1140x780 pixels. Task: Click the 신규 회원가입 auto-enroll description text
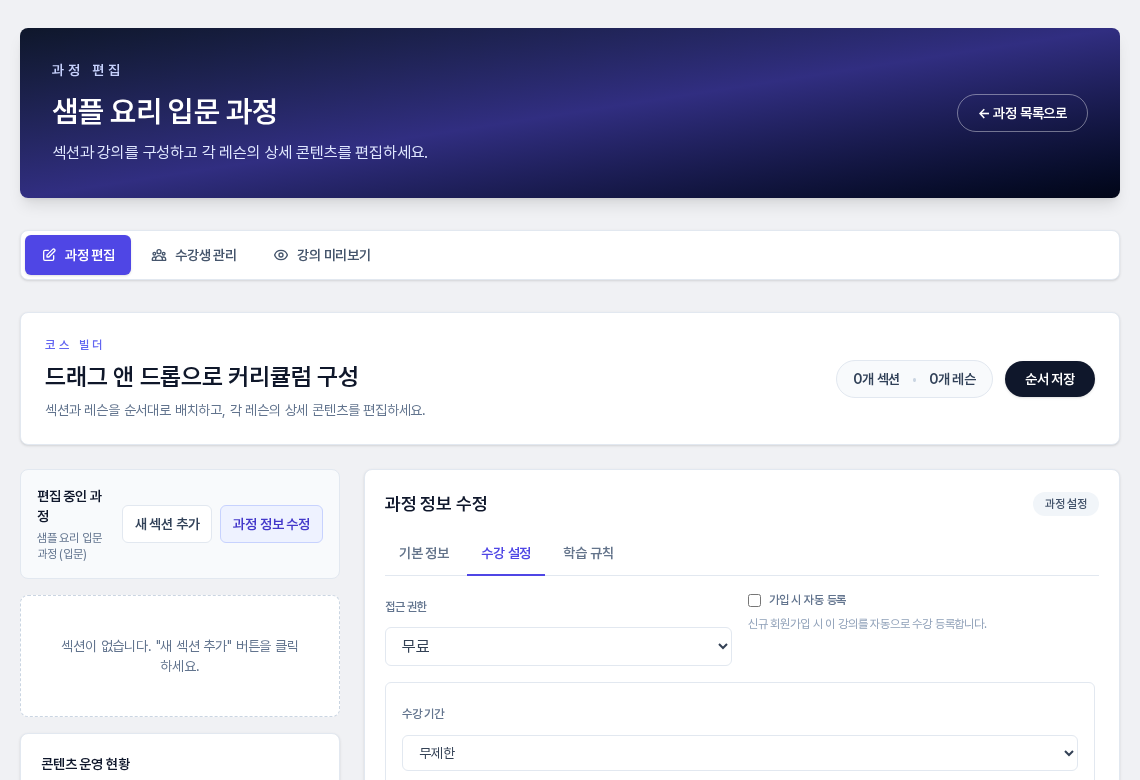click(867, 624)
